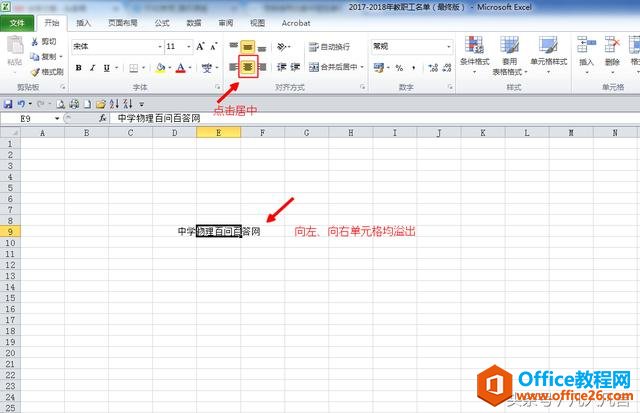Click the Wrap Text (自动换行) button
Image resolution: width=640 pixels, height=413 pixels.
(329, 46)
